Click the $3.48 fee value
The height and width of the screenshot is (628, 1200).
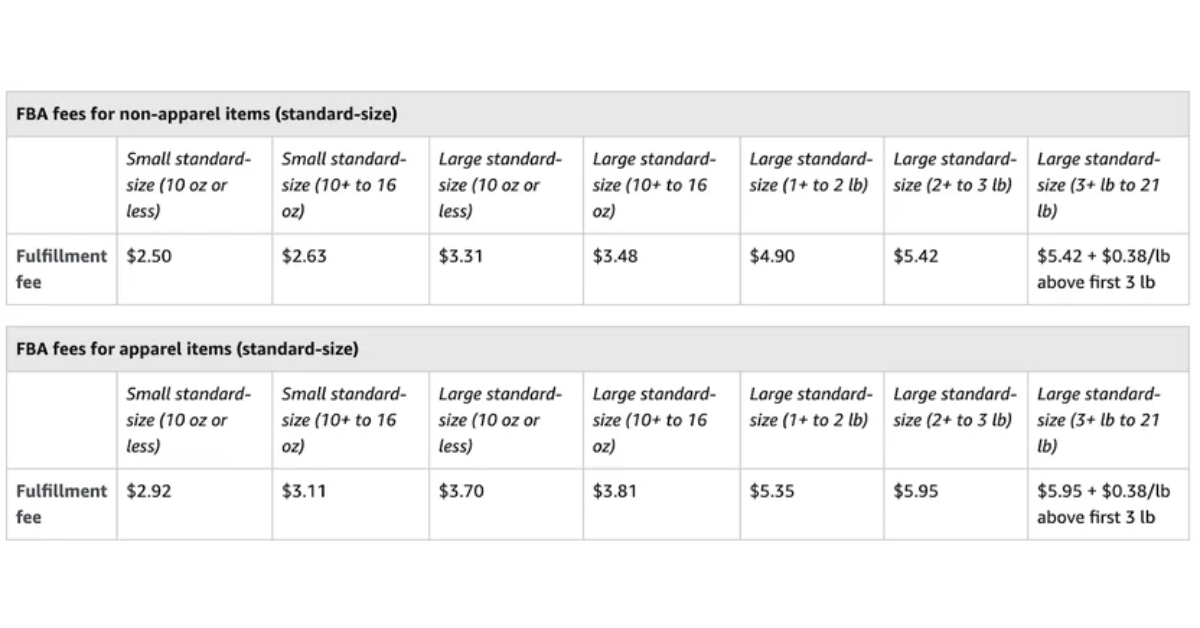click(615, 256)
